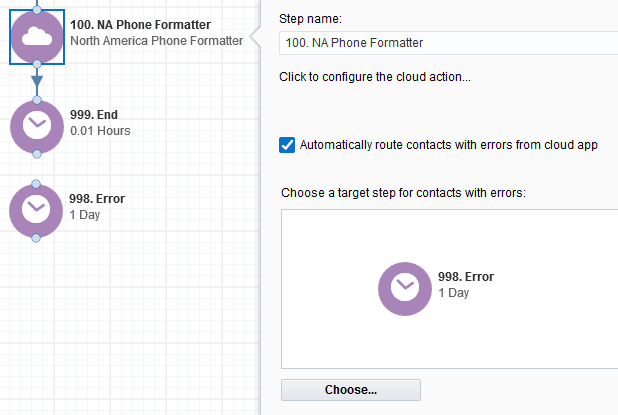Click bottom connector of NA Phone Formatter step
The height and width of the screenshot is (415, 618).
(x=37, y=64)
